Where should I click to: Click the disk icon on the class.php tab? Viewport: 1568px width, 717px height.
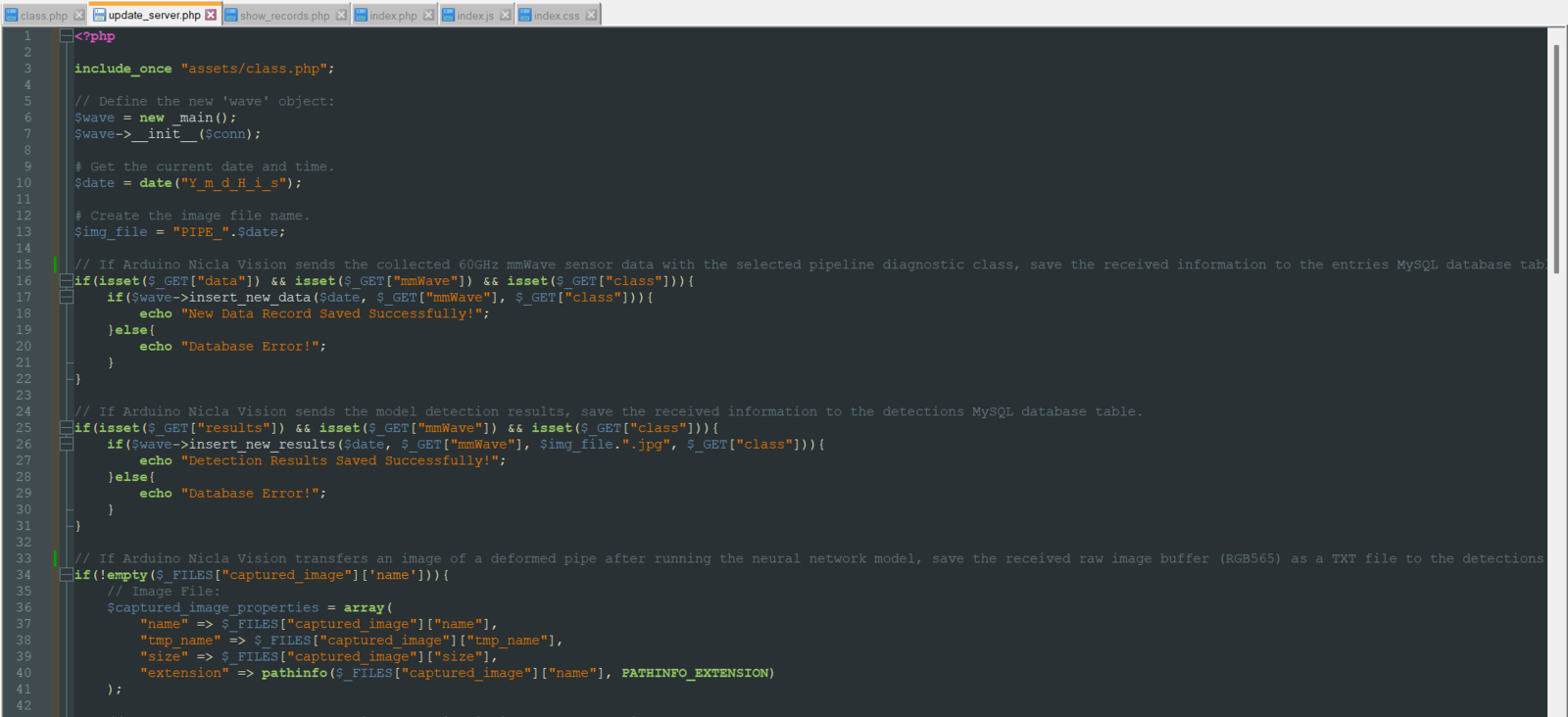[12, 15]
